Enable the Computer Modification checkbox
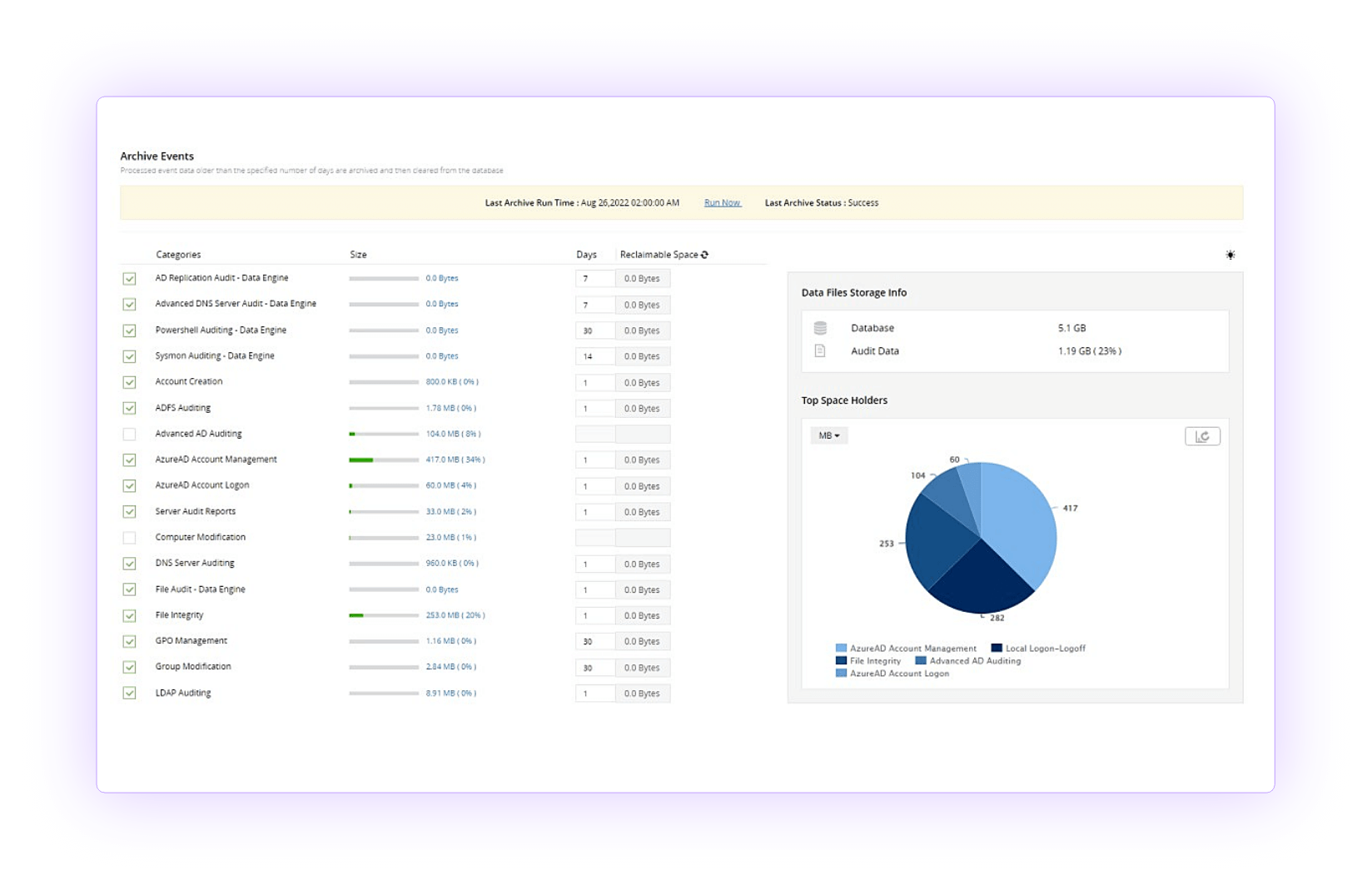This screenshot has width=1372, height=890. 129,538
